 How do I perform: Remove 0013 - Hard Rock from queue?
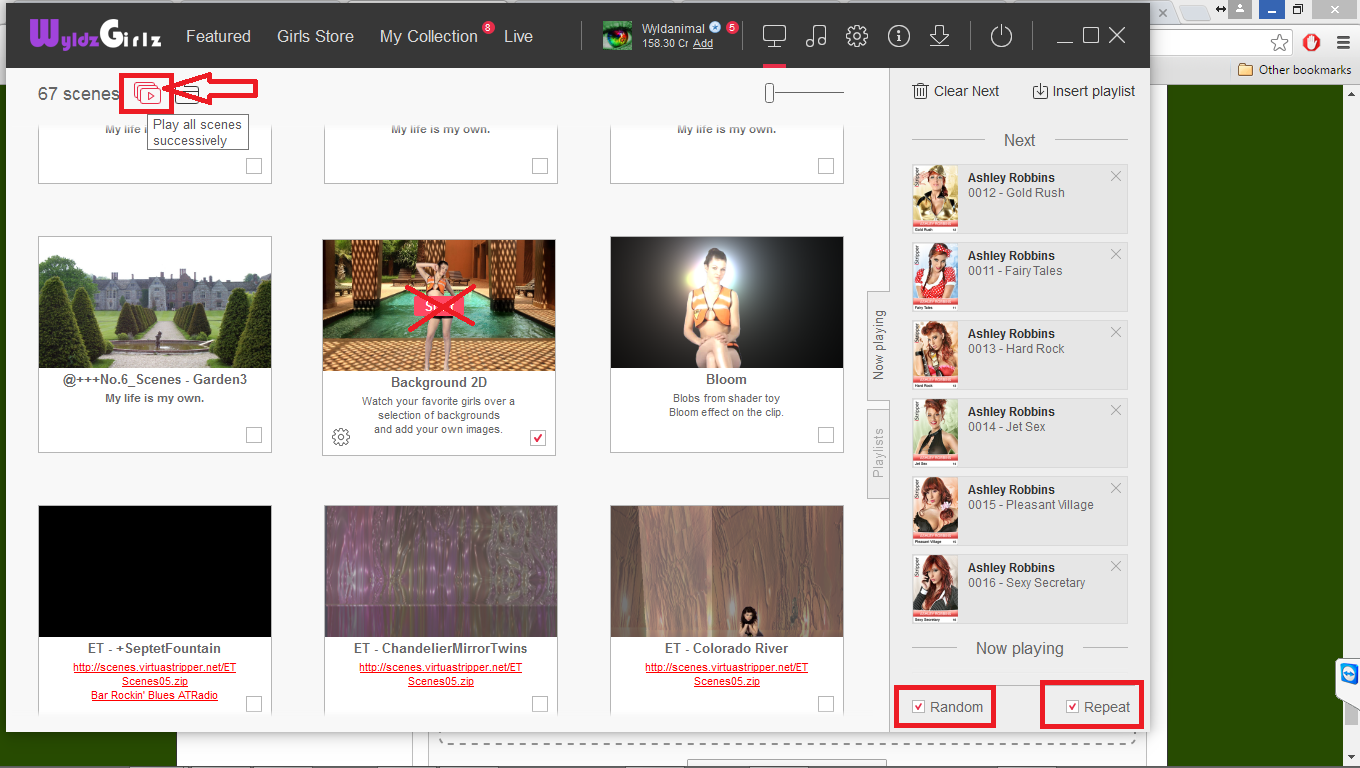tap(1116, 332)
